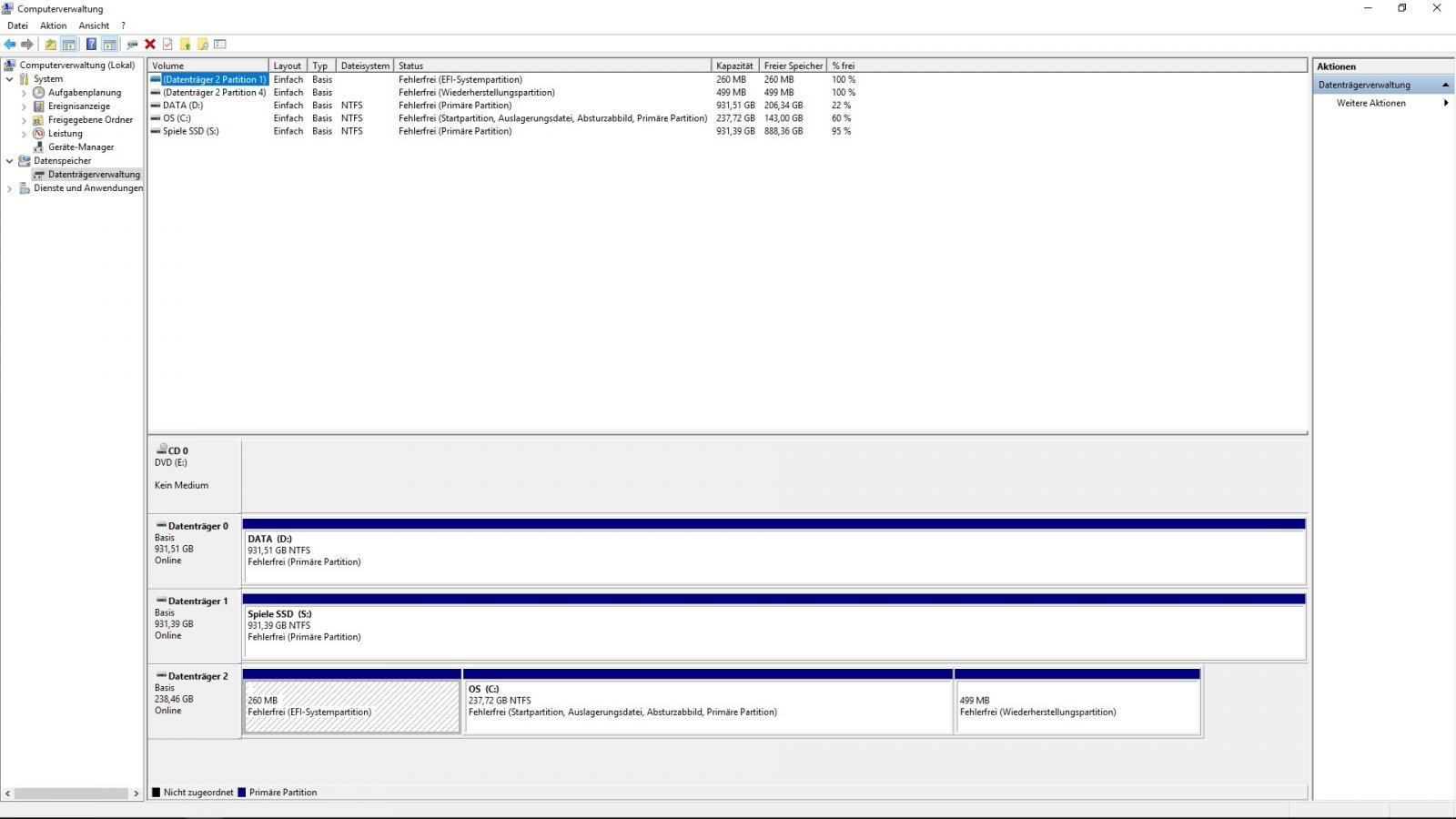Open the ? help menu

(123, 25)
